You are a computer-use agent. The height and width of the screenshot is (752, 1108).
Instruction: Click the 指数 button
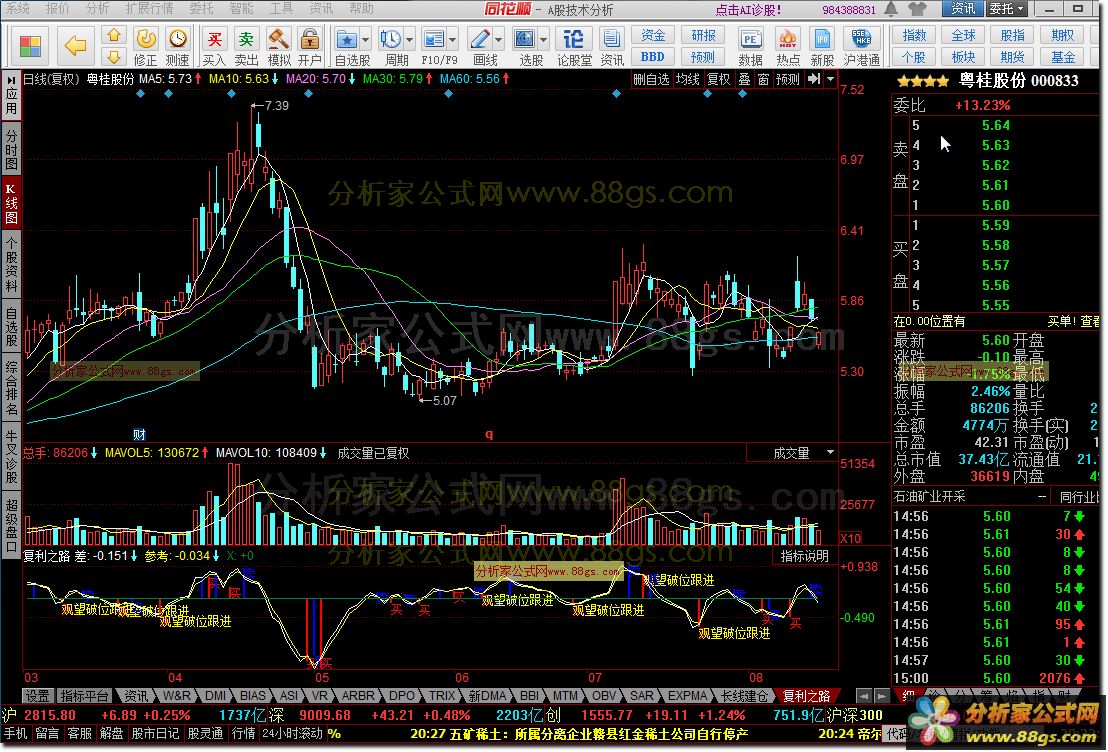pyautogui.click(x=914, y=35)
